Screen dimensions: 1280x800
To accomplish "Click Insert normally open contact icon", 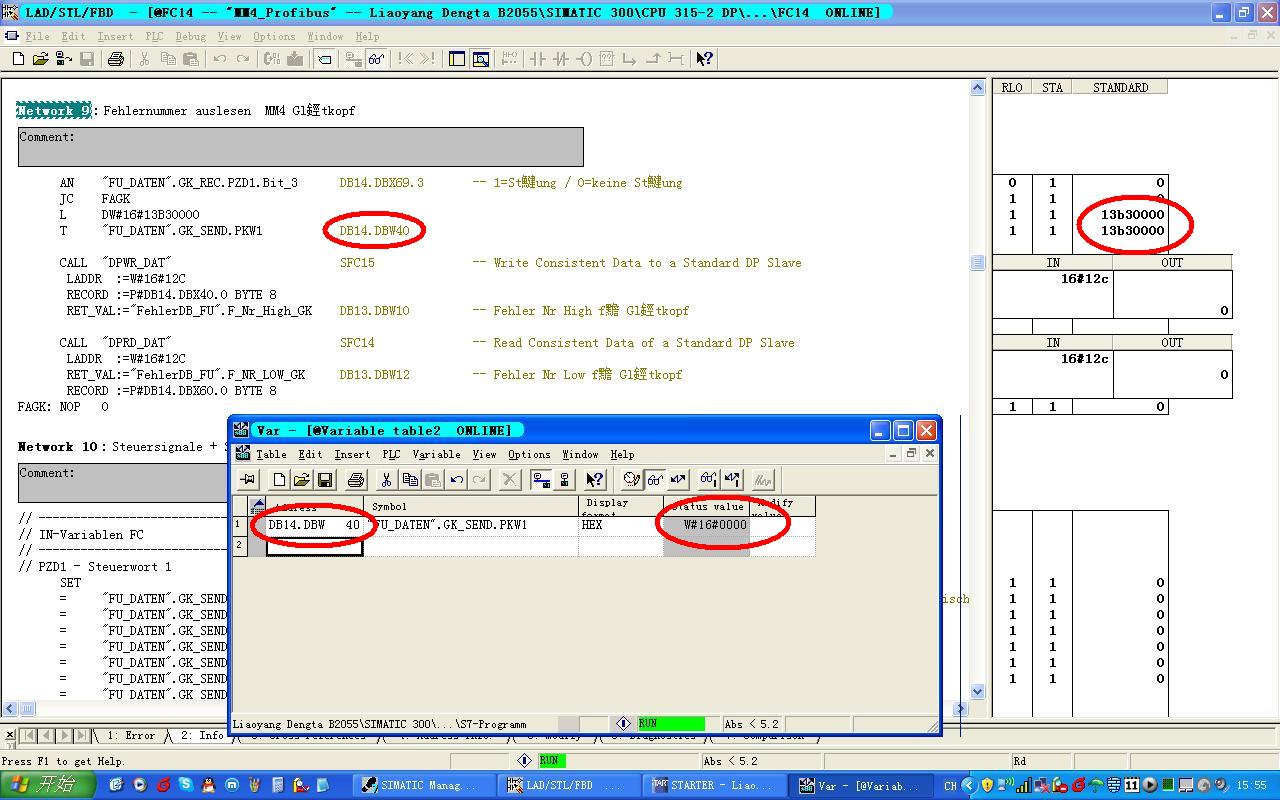I will pos(537,59).
